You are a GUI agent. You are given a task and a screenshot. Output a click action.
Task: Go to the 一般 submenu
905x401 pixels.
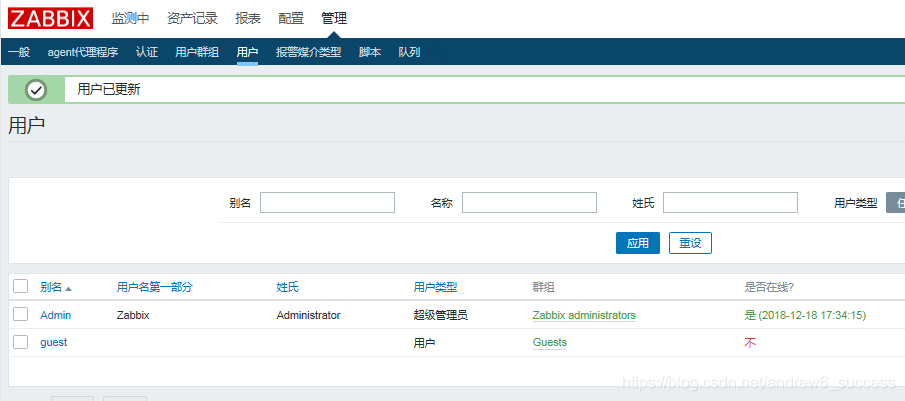click(x=19, y=53)
